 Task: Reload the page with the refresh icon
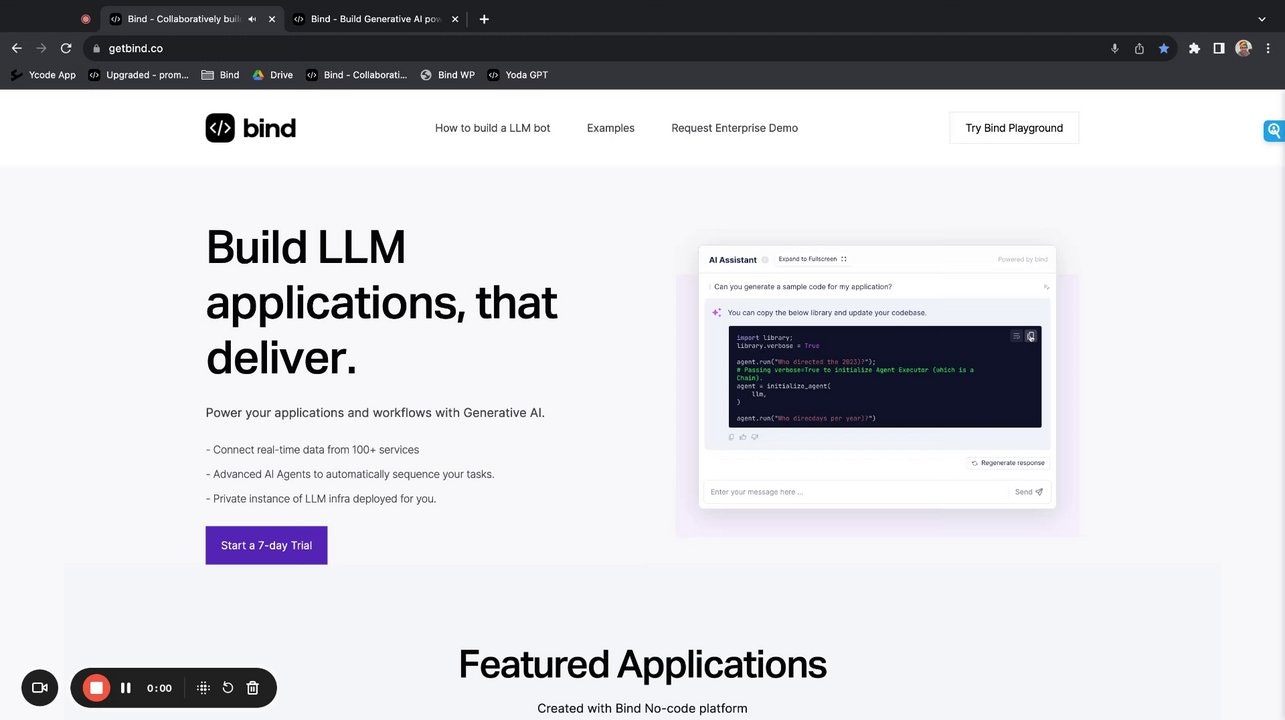[x=66, y=48]
